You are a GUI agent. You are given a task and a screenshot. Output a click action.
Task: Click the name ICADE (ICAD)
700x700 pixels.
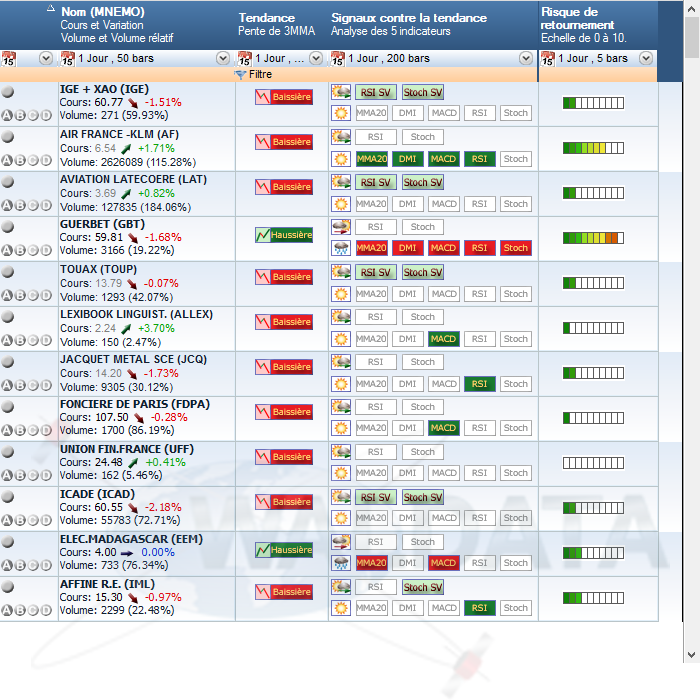(97, 494)
